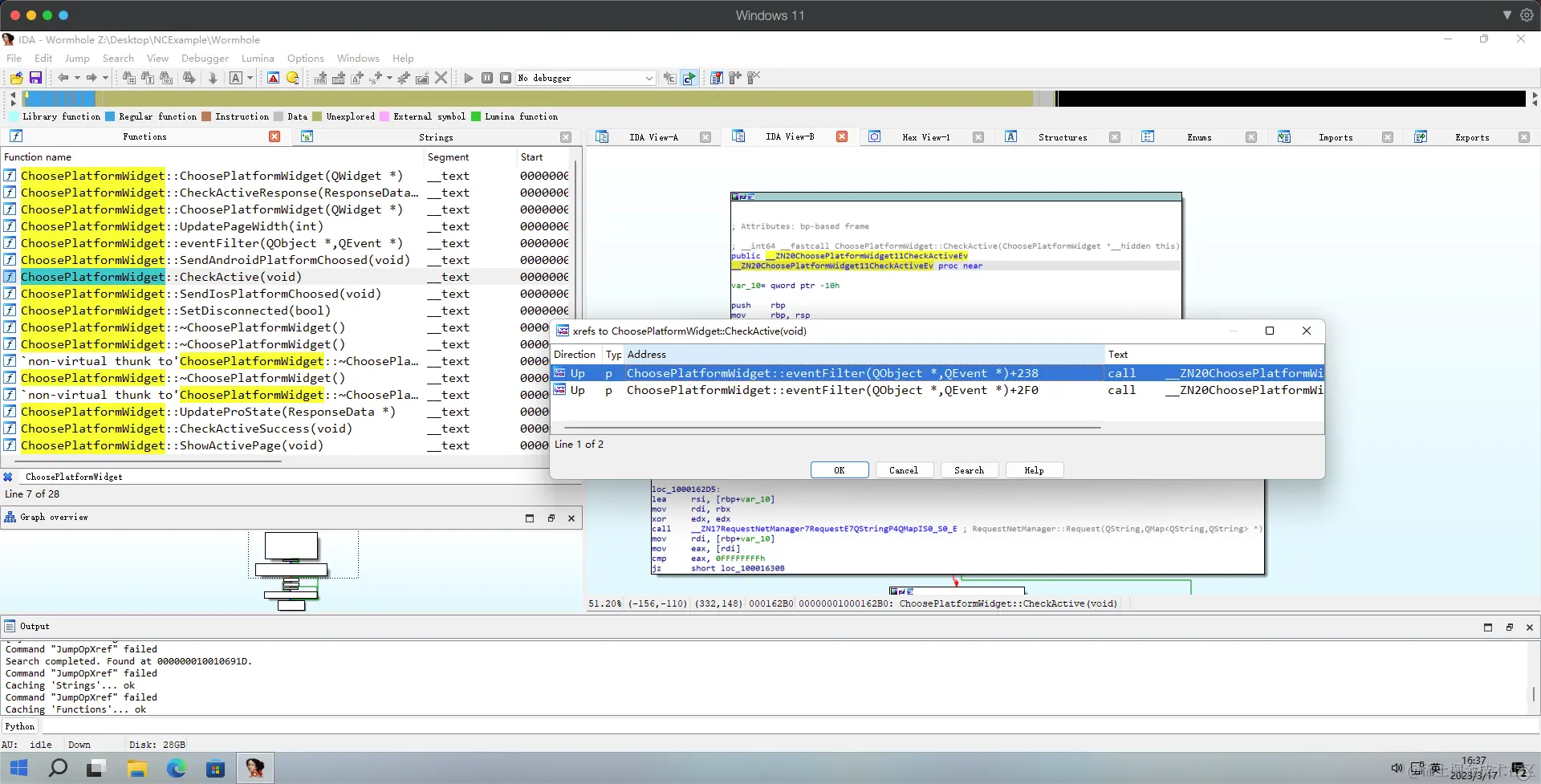
Task: Click the Functions panel f icon
Action: click(x=16, y=136)
